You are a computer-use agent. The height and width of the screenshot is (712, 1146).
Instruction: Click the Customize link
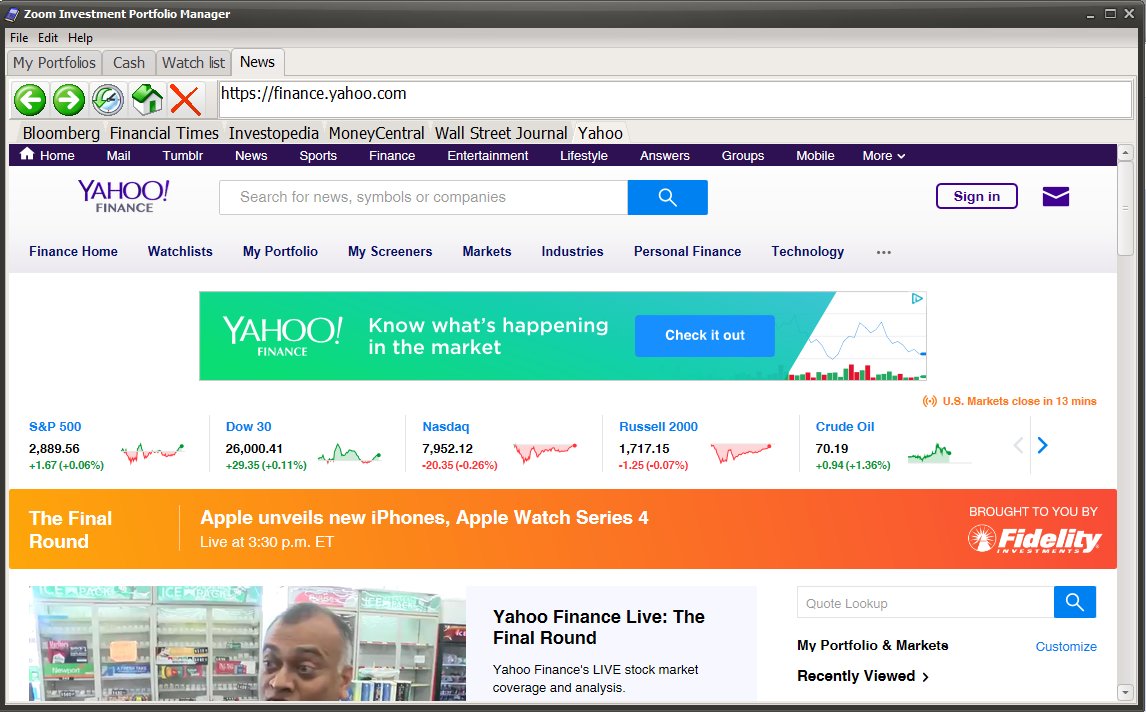1066,646
